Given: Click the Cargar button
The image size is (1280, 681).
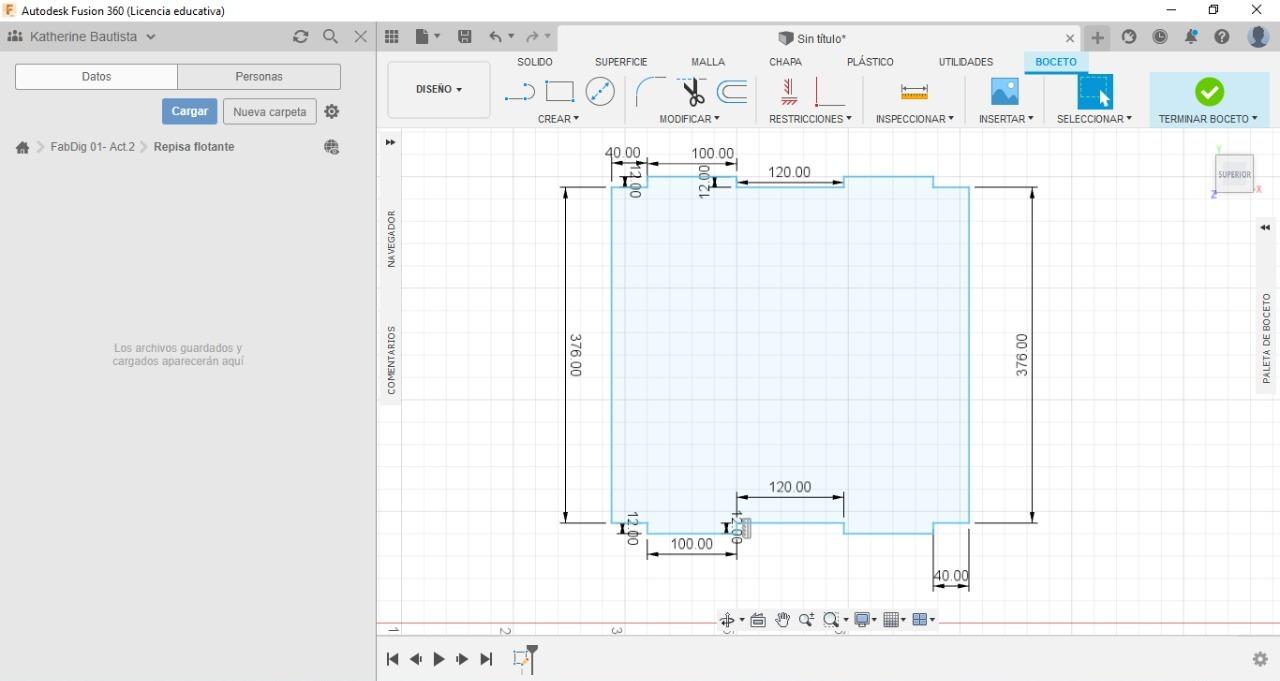Looking at the screenshot, I should coord(189,111).
